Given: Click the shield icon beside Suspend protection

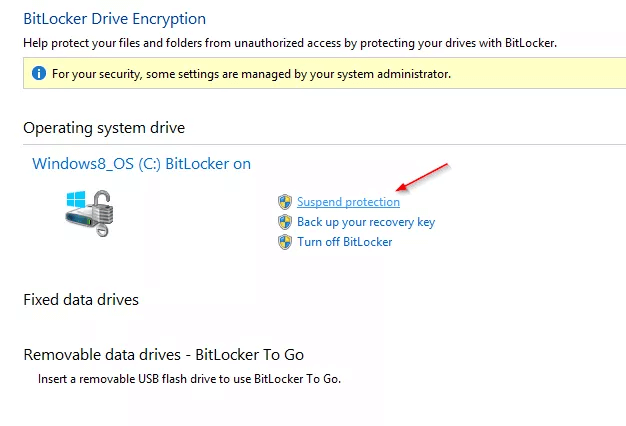Looking at the screenshot, I should (x=285, y=202).
